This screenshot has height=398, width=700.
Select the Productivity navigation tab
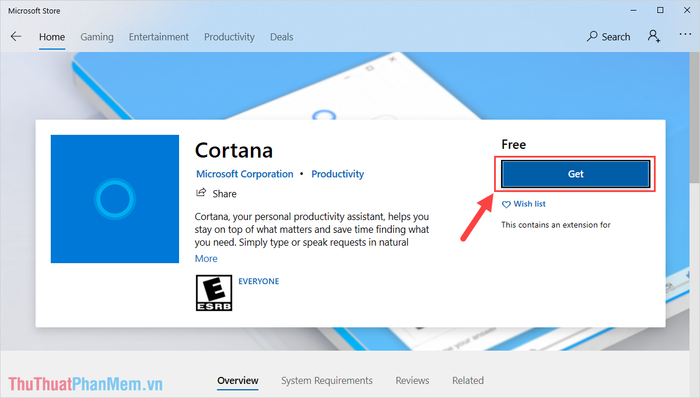[229, 37]
